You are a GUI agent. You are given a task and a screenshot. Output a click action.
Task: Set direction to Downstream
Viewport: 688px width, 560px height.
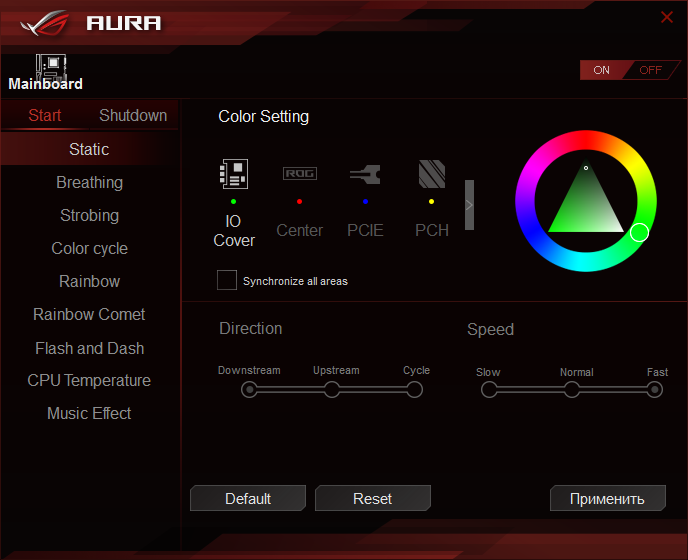[x=249, y=389]
